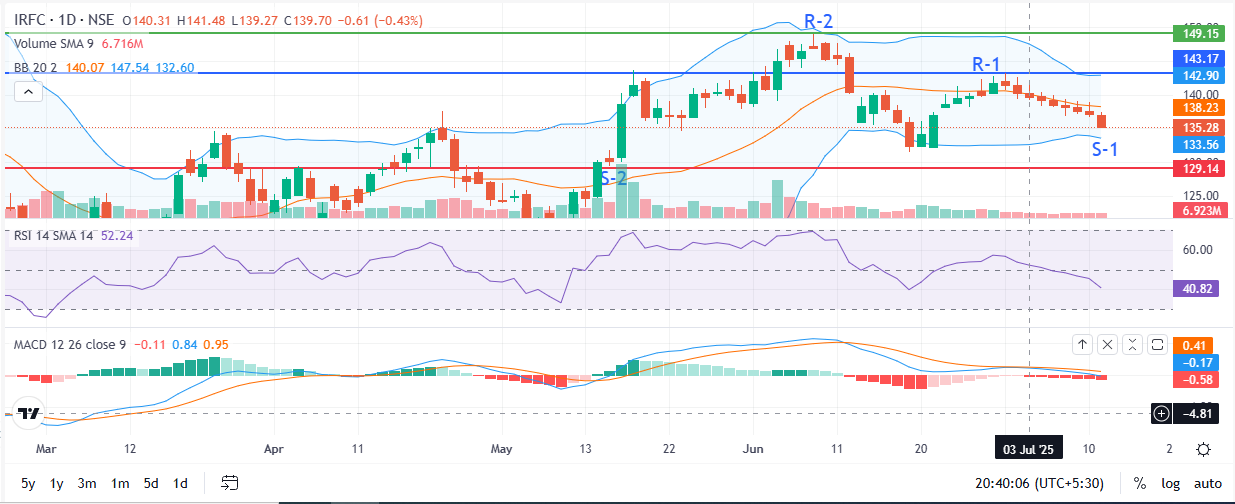Select the MACD 12 26 close 9 legend
This screenshot has width=1235, height=504.
pos(70,344)
